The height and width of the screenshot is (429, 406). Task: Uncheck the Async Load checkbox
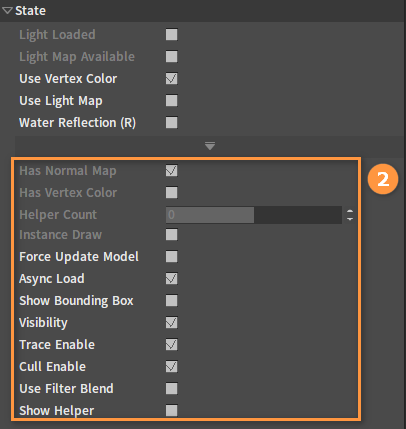(171, 279)
